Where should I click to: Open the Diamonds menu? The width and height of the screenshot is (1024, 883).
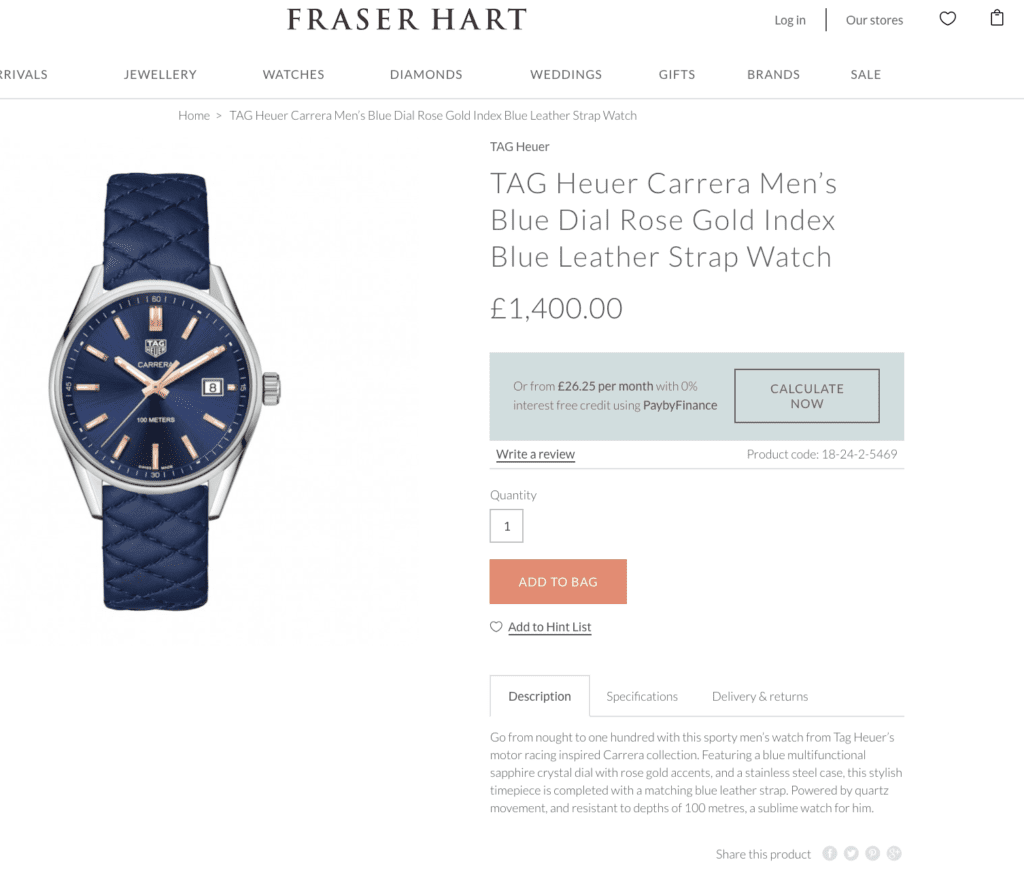tap(426, 74)
